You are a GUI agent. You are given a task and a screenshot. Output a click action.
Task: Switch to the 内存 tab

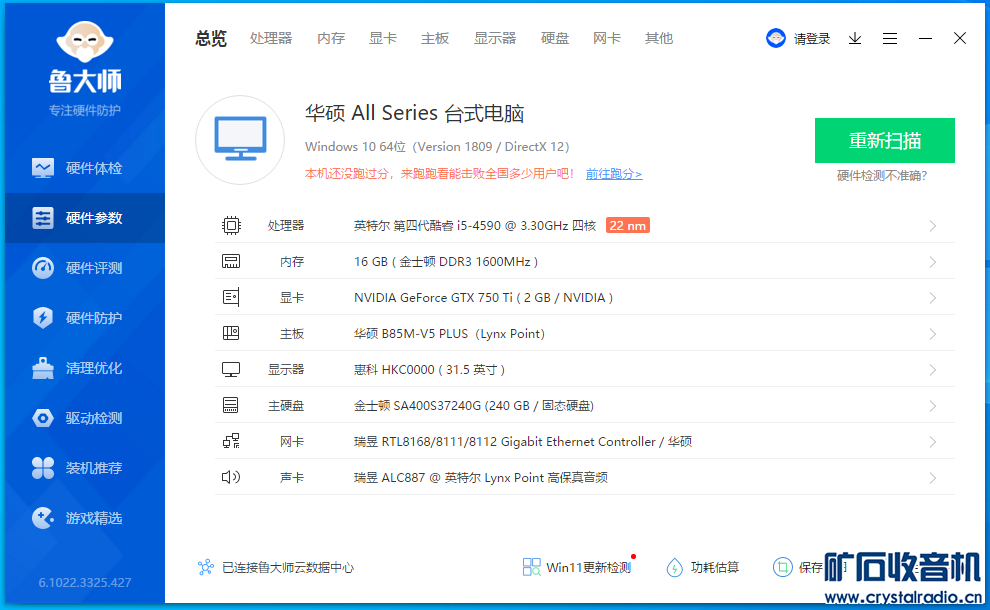(x=331, y=39)
